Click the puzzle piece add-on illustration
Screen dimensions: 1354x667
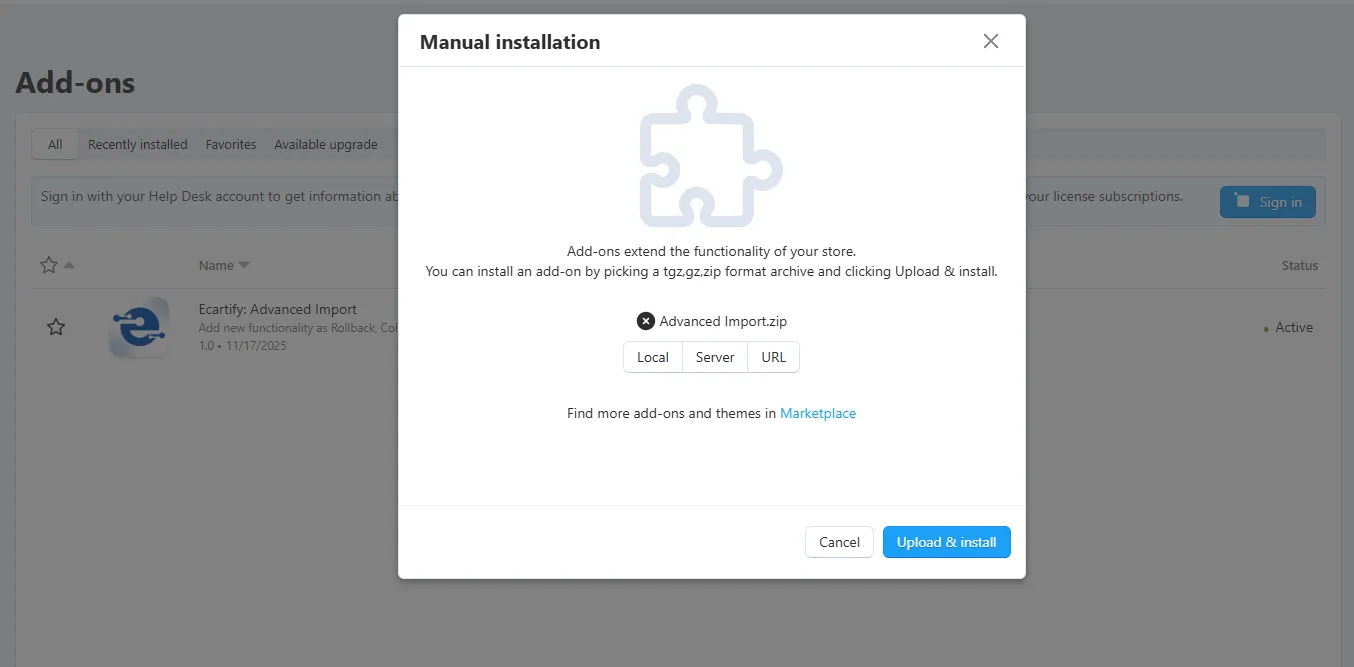[711, 155]
